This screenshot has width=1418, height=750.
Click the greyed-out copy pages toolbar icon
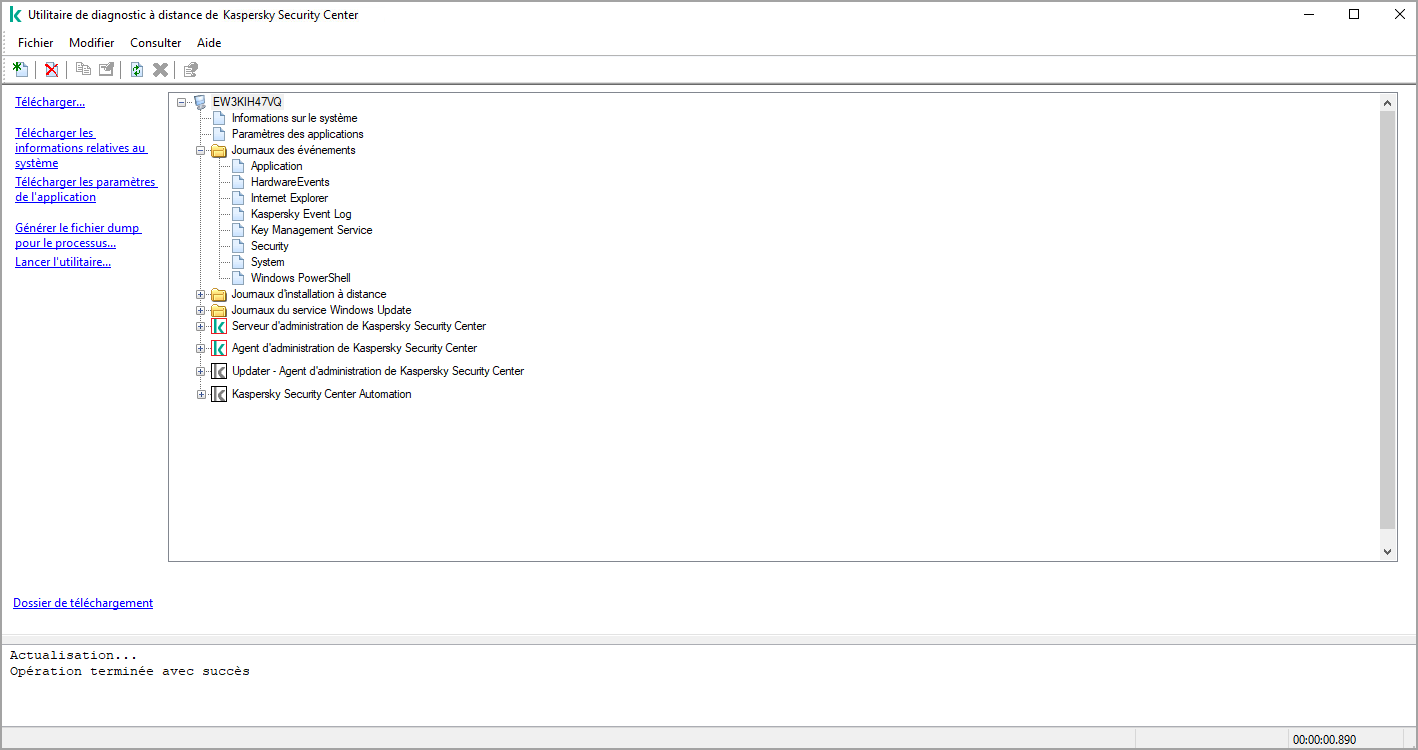click(84, 69)
